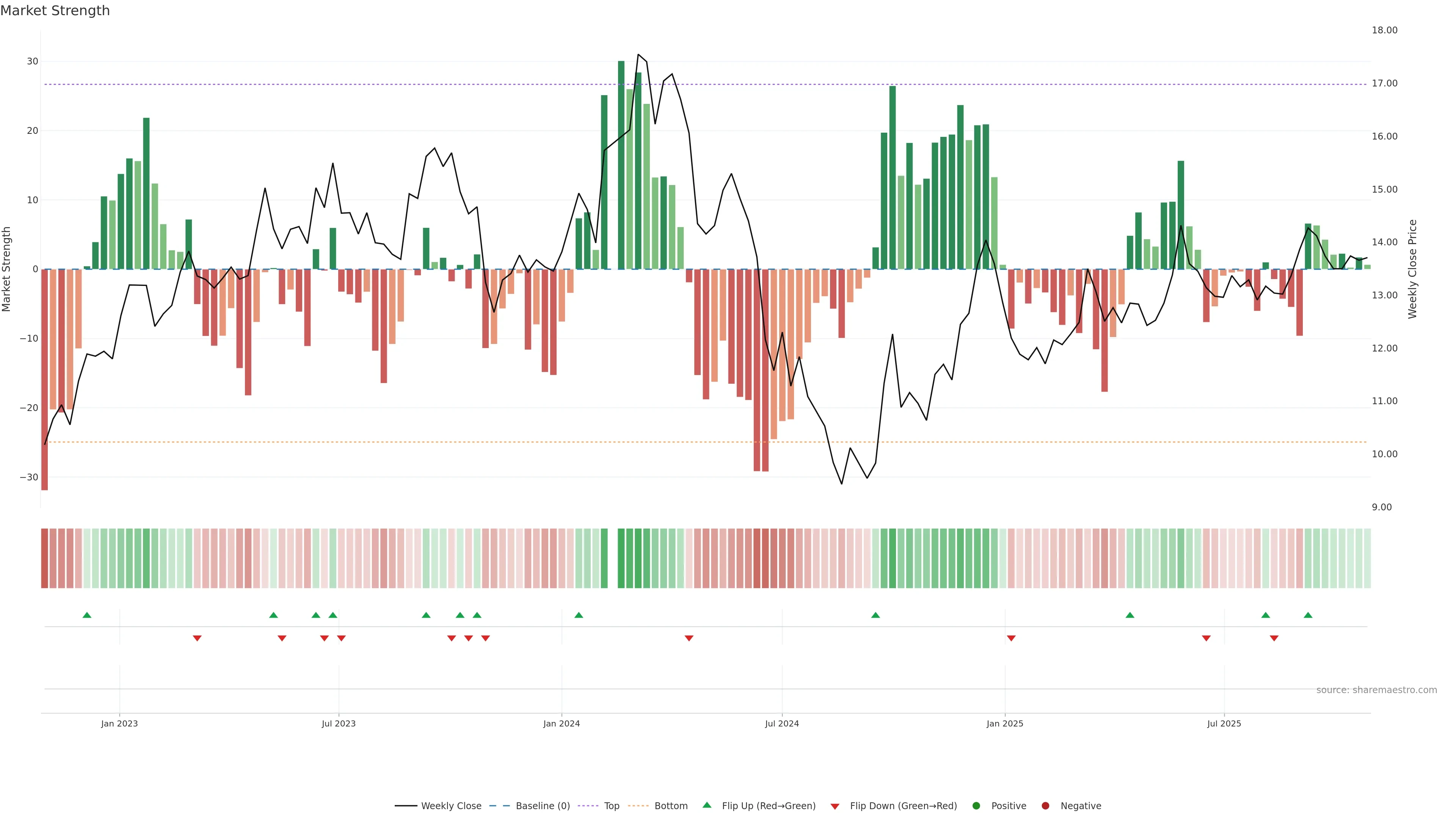Click the Jan 2023 x-axis label
The width and height of the screenshot is (1456, 819).
point(119,723)
